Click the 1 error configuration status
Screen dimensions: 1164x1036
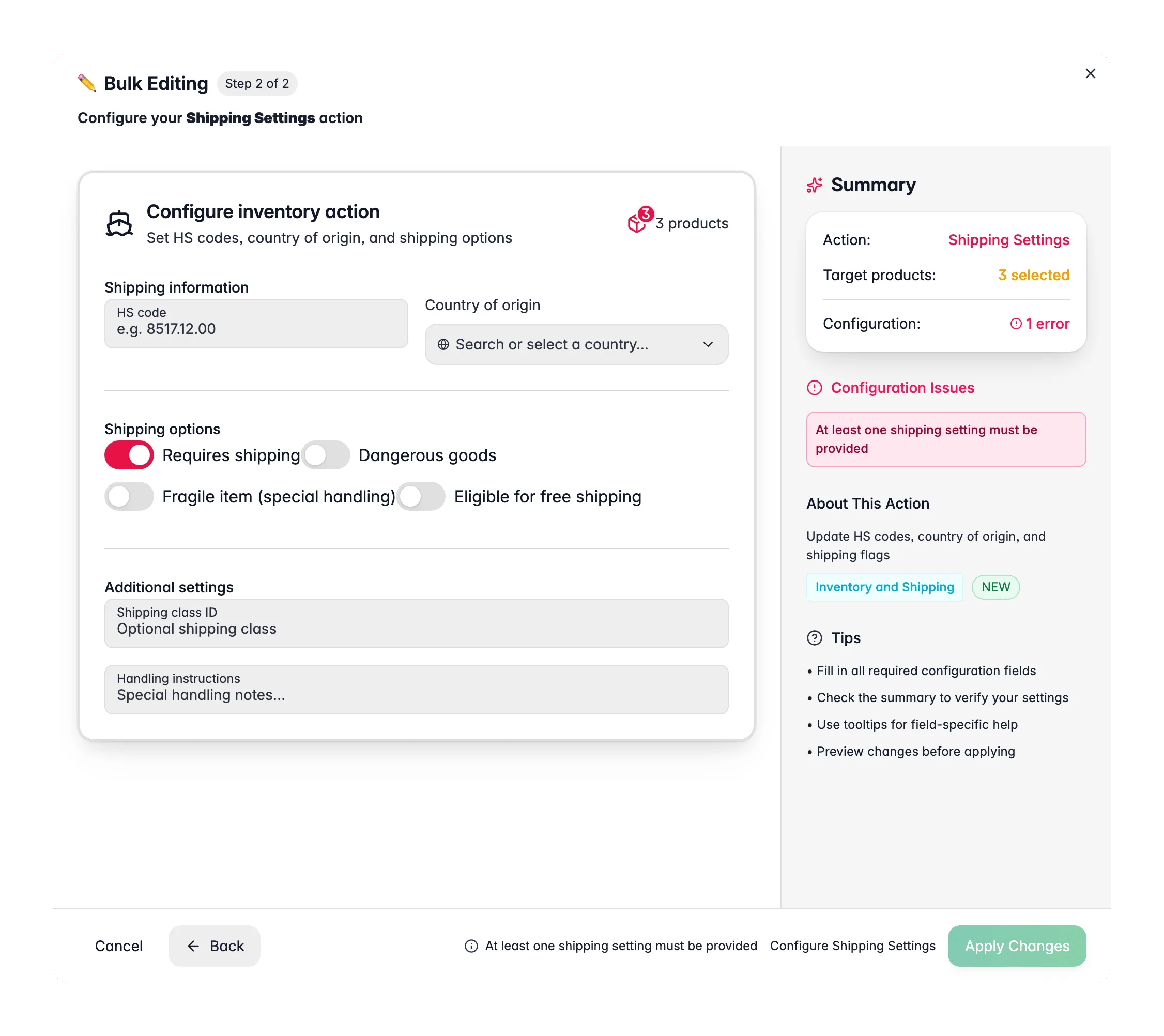1040,324
